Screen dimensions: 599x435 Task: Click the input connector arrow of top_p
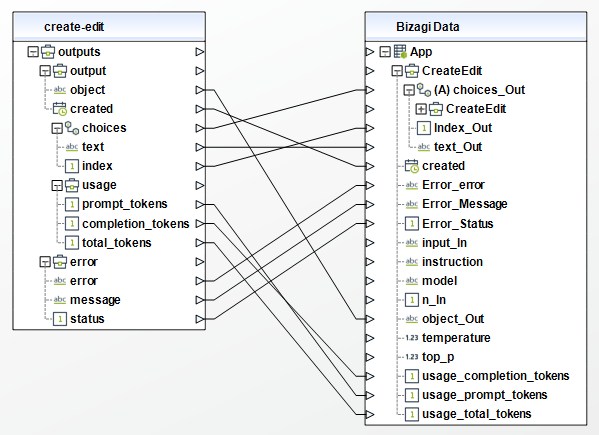pos(369,357)
